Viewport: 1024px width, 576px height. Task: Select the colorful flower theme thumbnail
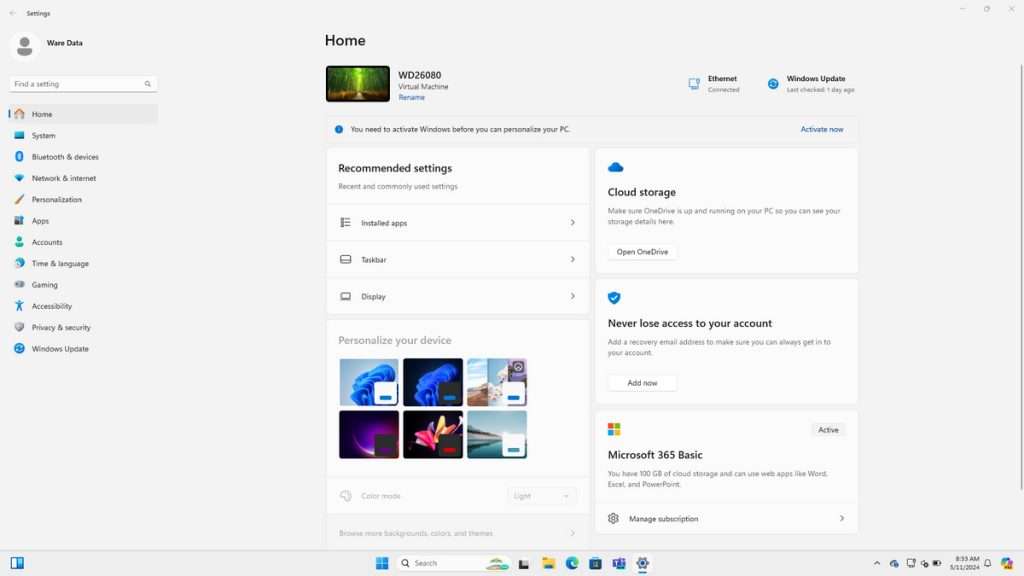tap(432, 434)
